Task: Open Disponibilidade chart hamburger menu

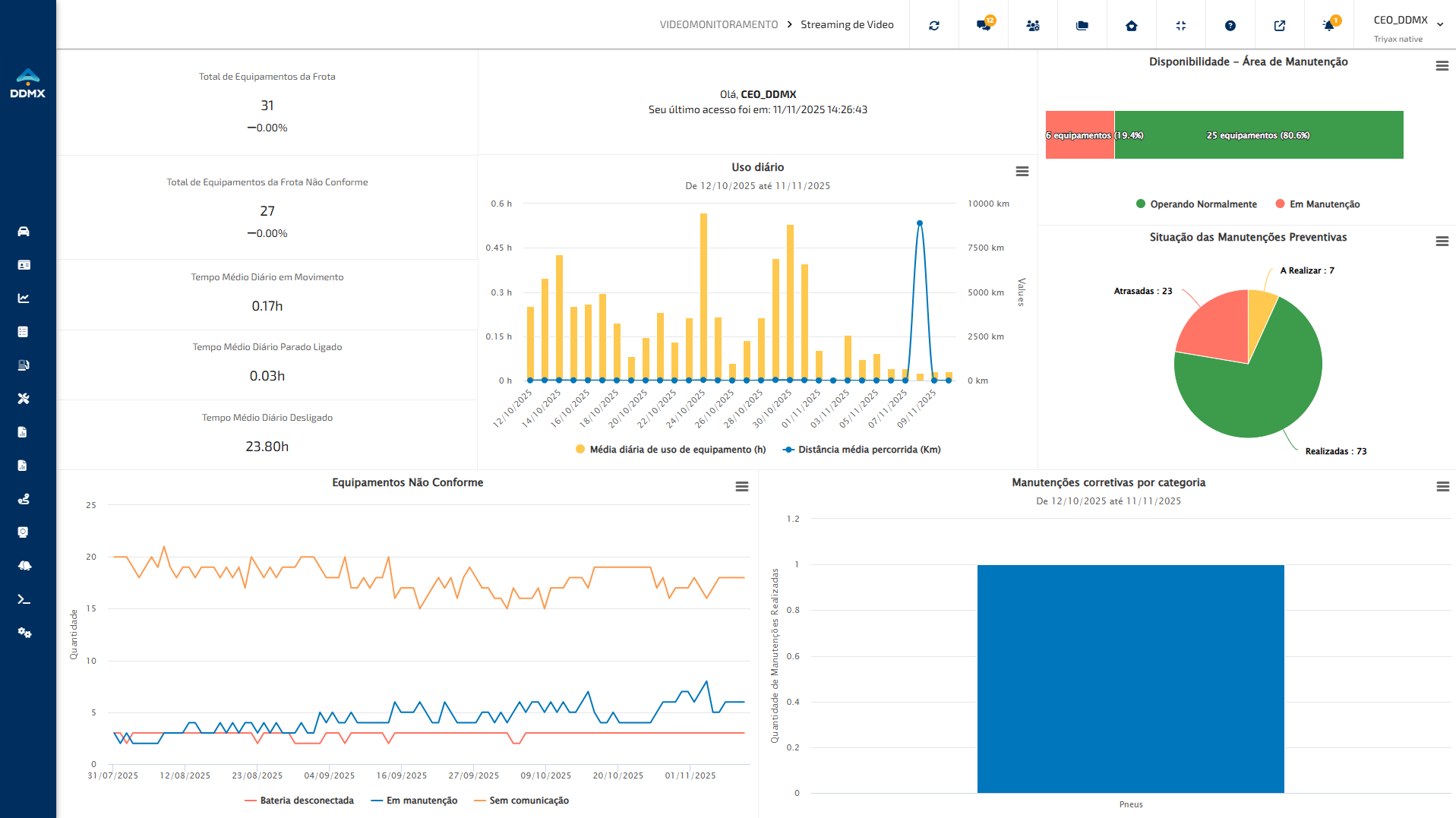Action: click(1442, 66)
